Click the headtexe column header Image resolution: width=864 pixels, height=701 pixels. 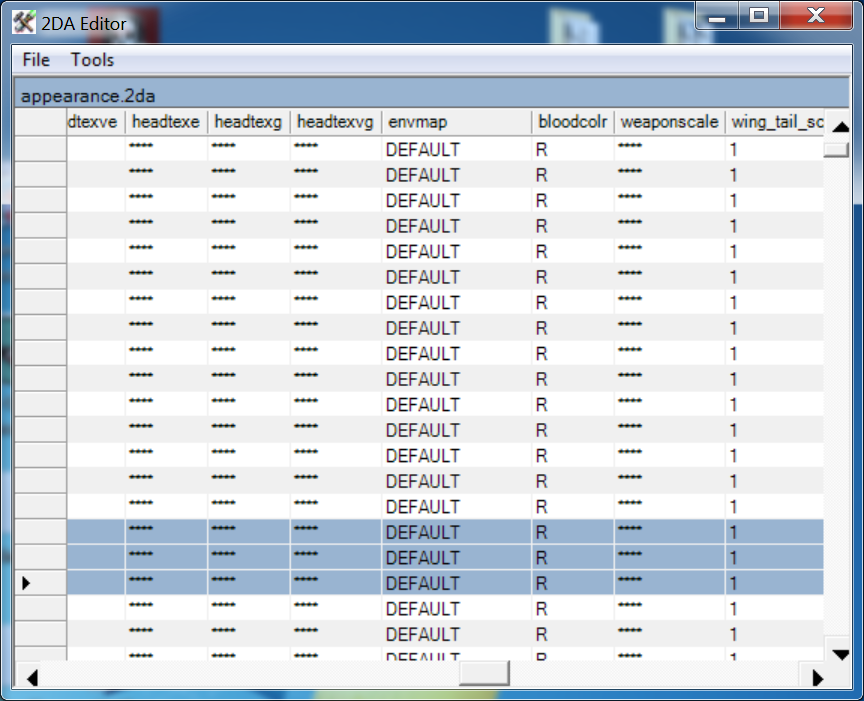[166, 122]
